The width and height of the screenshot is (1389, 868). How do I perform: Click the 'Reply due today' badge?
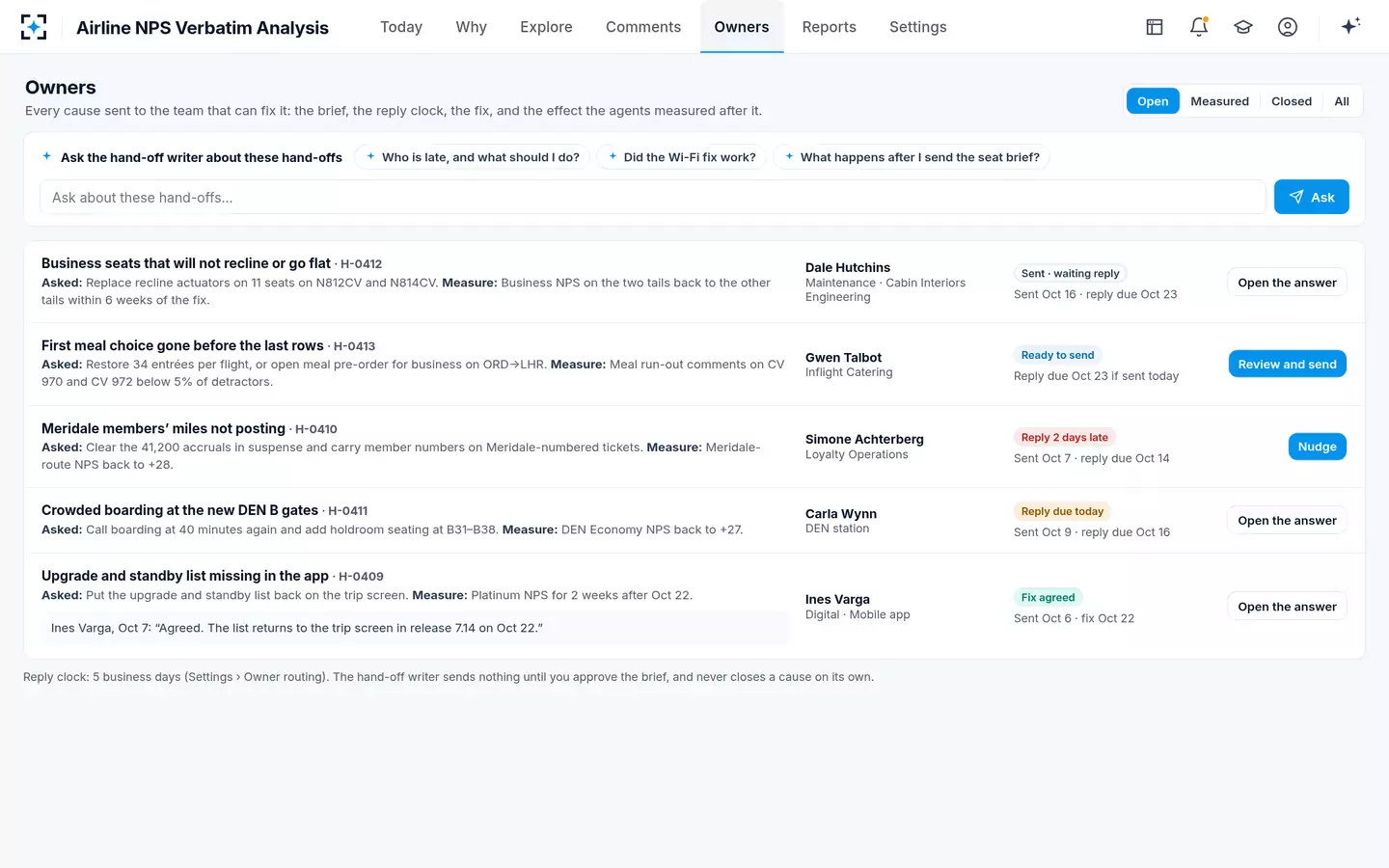coord(1062,511)
